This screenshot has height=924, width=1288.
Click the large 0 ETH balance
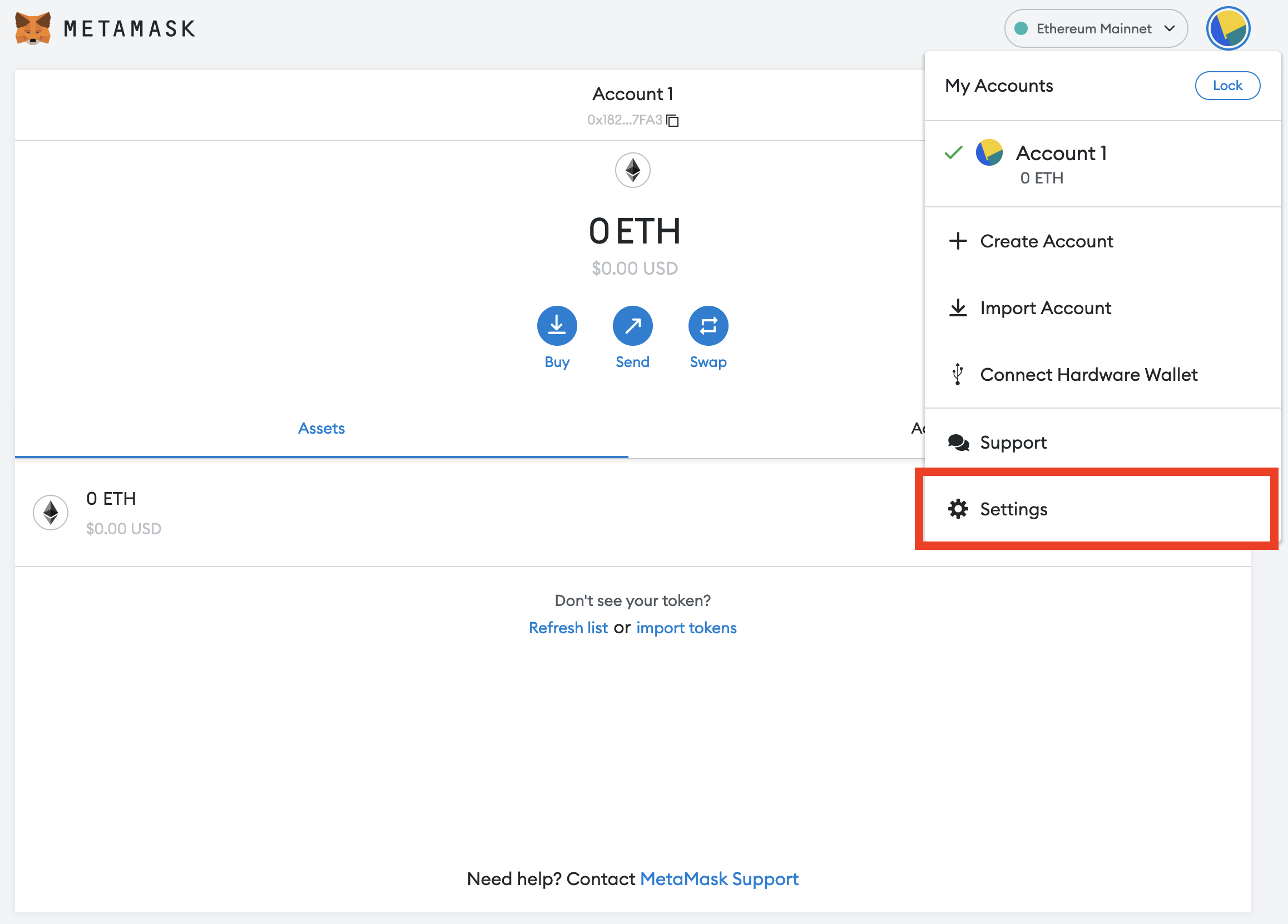point(634,232)
